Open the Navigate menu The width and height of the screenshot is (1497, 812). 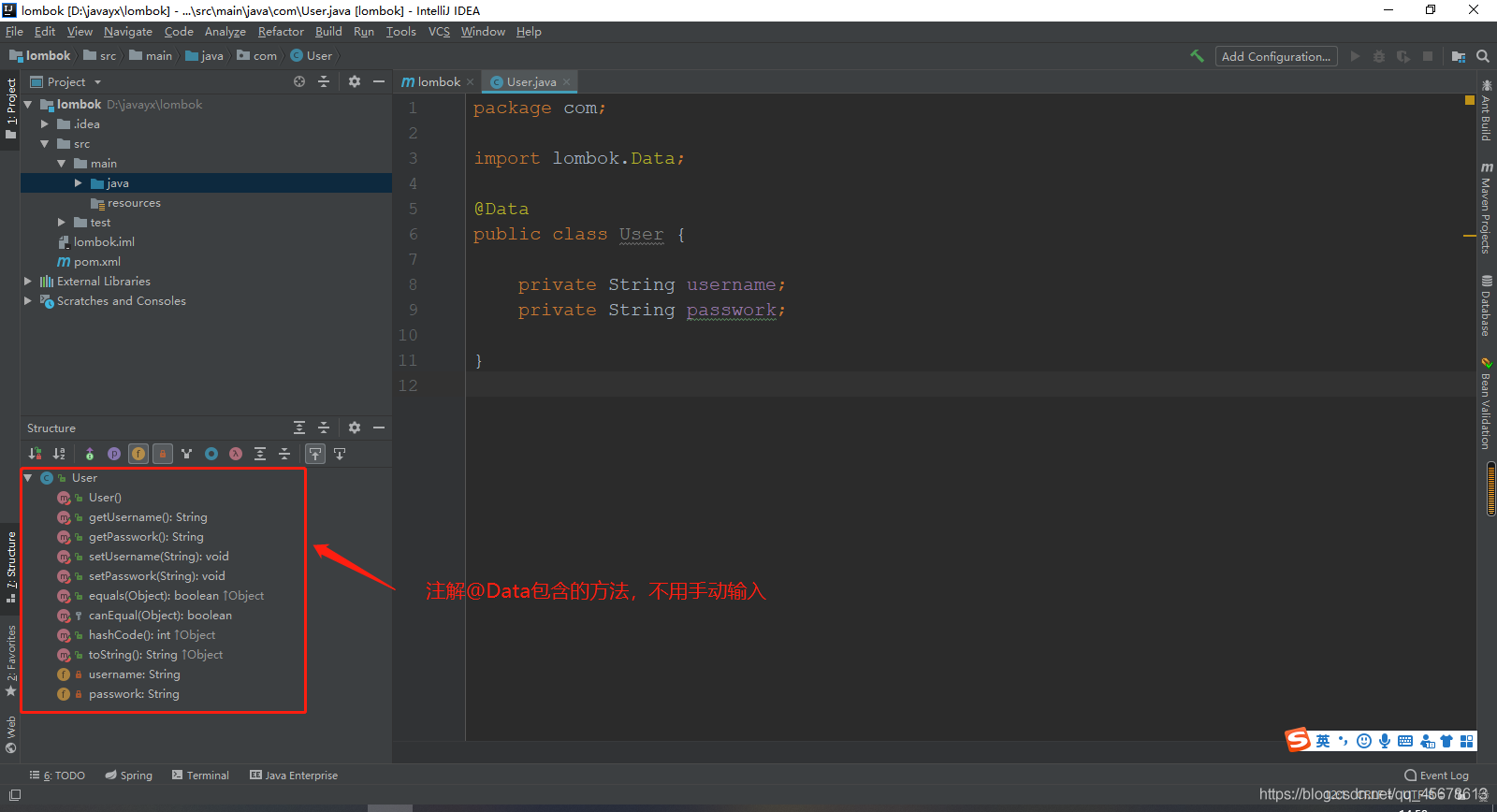coord(128,32)
